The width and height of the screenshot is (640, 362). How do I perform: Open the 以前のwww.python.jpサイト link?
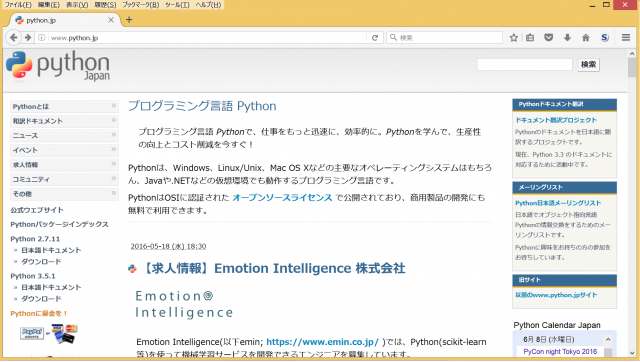pos(556,295)
